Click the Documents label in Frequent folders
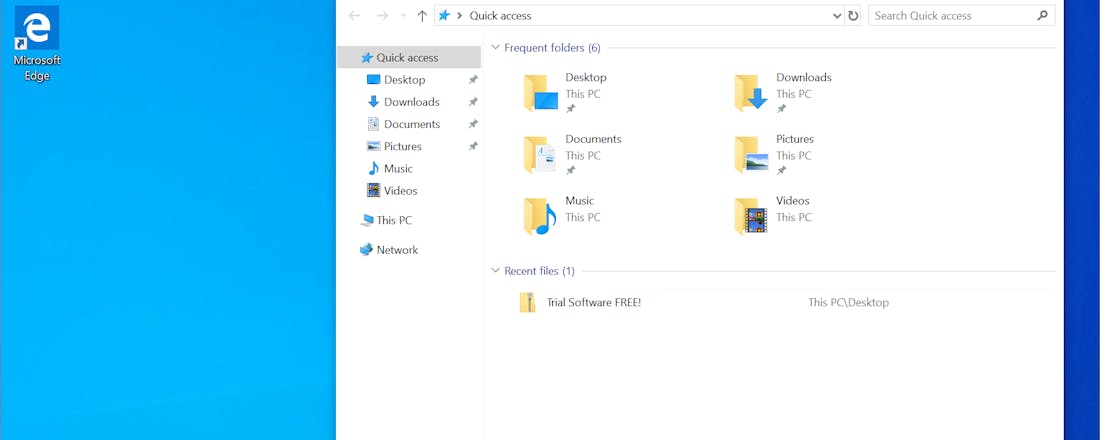The width and height of the screenshot is (1100, 440). 593,139
